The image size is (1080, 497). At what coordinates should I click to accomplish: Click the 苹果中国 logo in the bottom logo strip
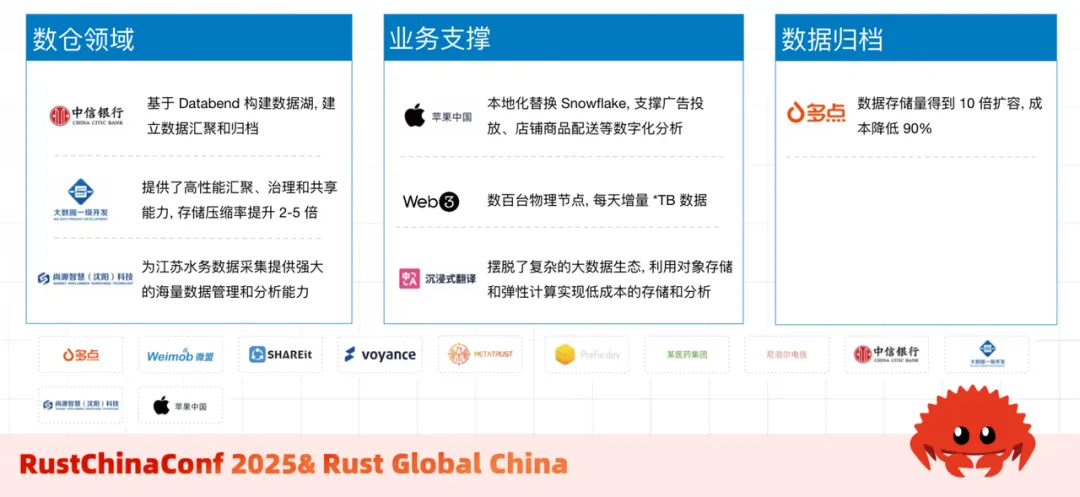(180, 405)
